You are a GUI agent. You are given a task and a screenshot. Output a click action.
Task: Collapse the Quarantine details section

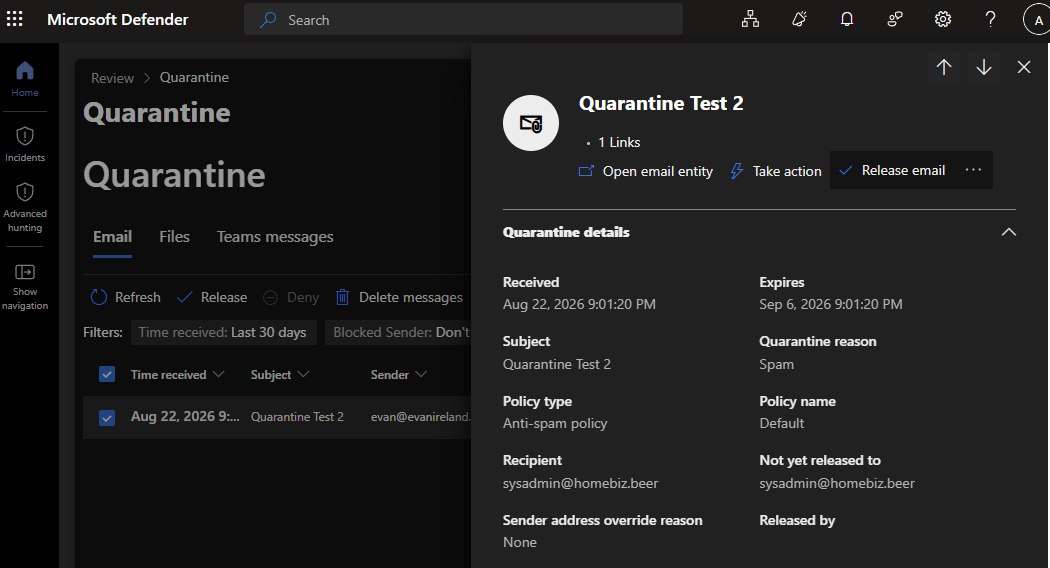point(1008,232)
